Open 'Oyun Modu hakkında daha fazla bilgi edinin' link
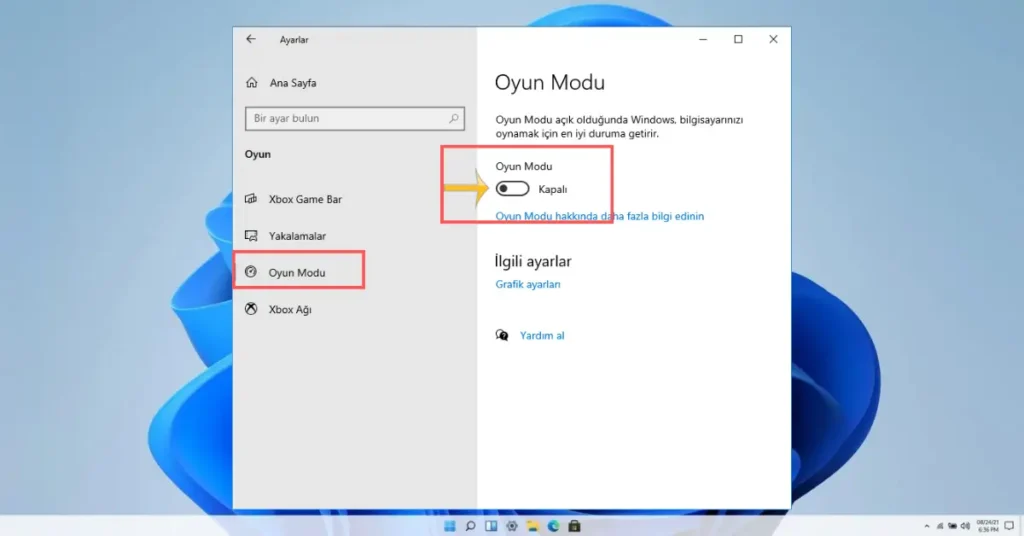This screenshot has height=536, width=1024. (x=600, y=216)
